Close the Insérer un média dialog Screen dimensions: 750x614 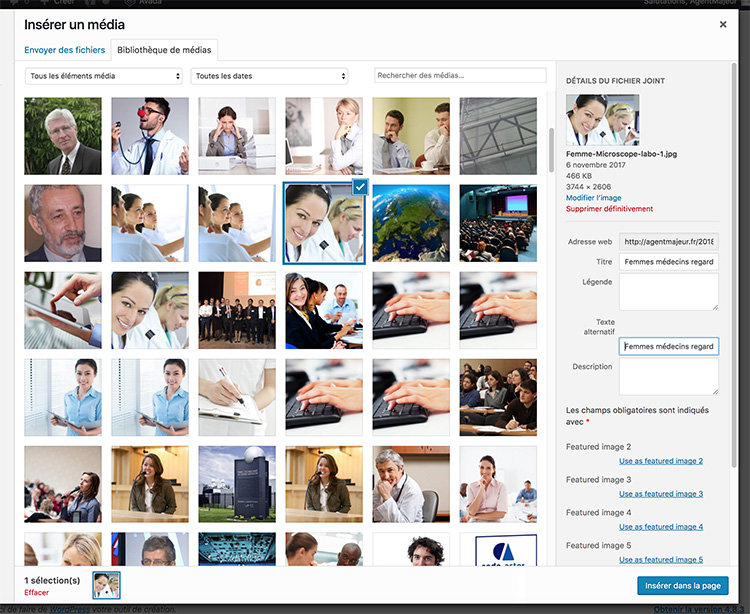point(723,24)
